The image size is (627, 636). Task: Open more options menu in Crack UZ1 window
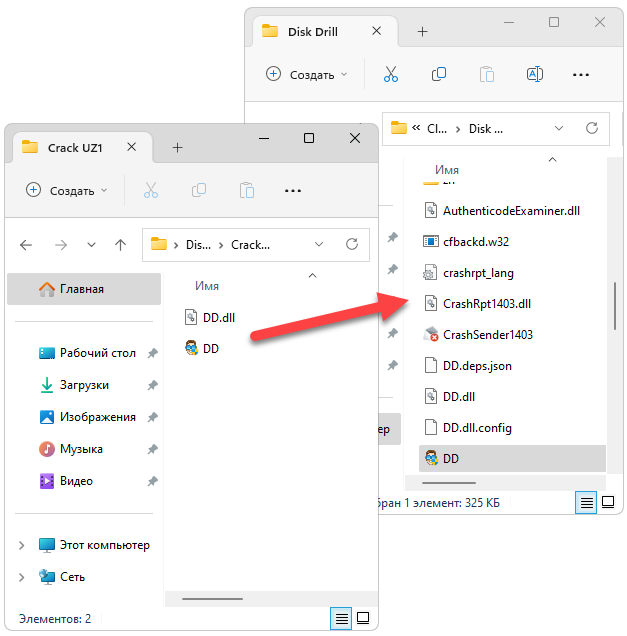coord(292,191)
